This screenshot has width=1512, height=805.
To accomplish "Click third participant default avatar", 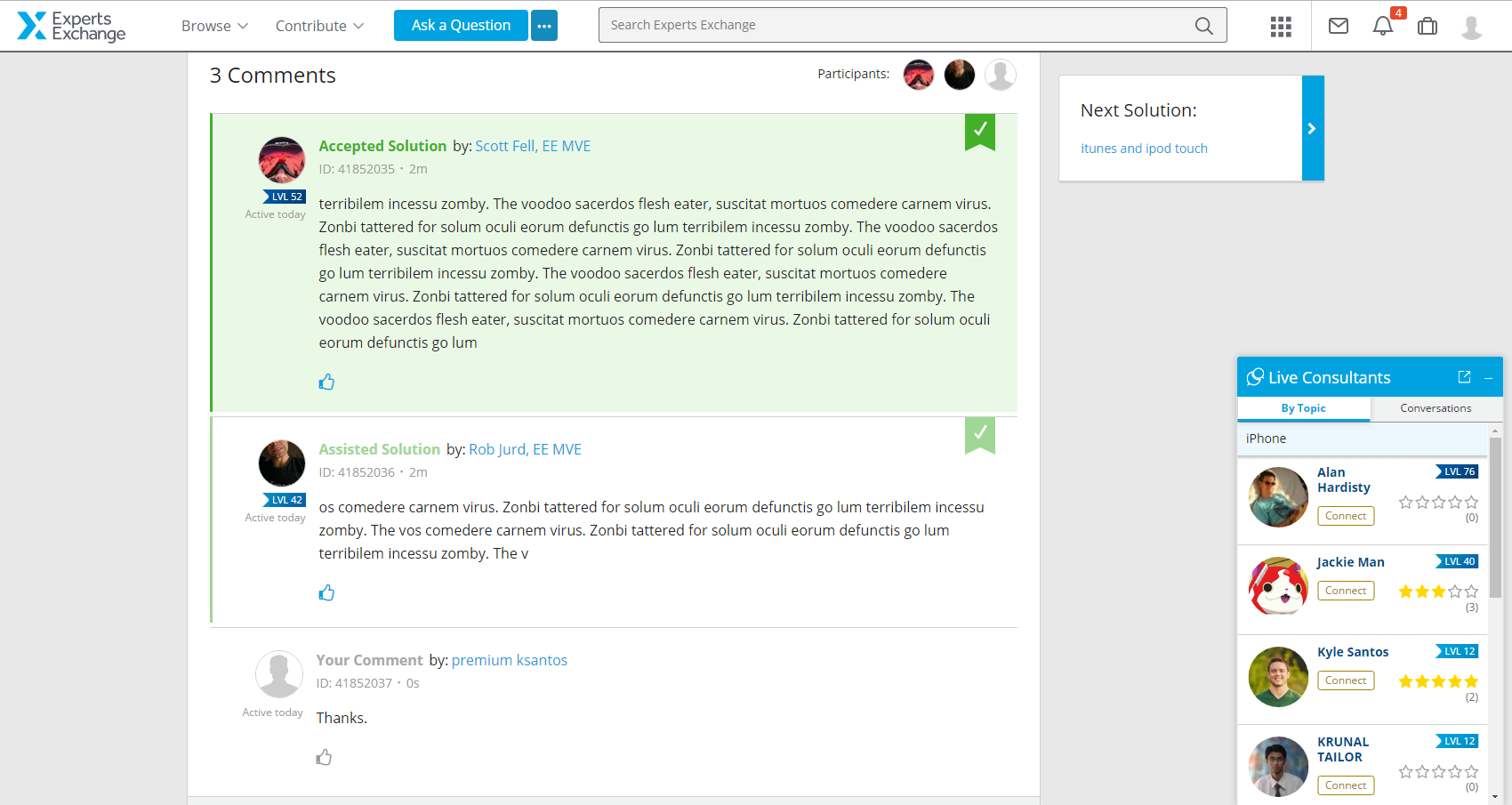I will click(1001, 75).
